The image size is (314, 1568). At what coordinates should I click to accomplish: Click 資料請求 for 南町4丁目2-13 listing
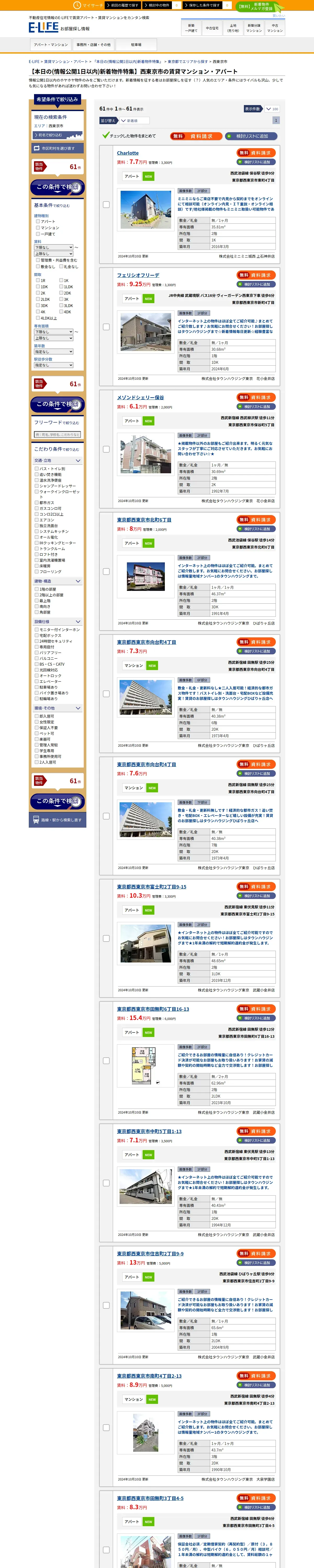coord(256,1376)
